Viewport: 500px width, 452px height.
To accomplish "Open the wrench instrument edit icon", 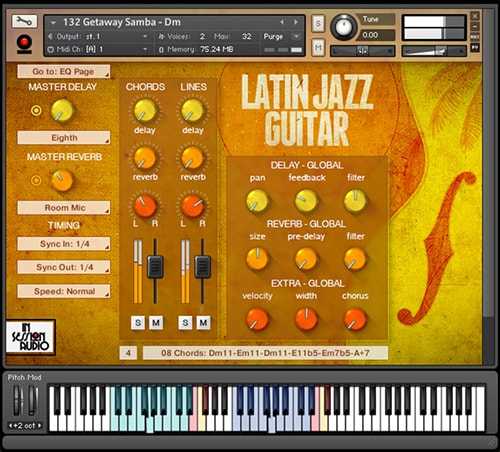I will pos(24,22).
